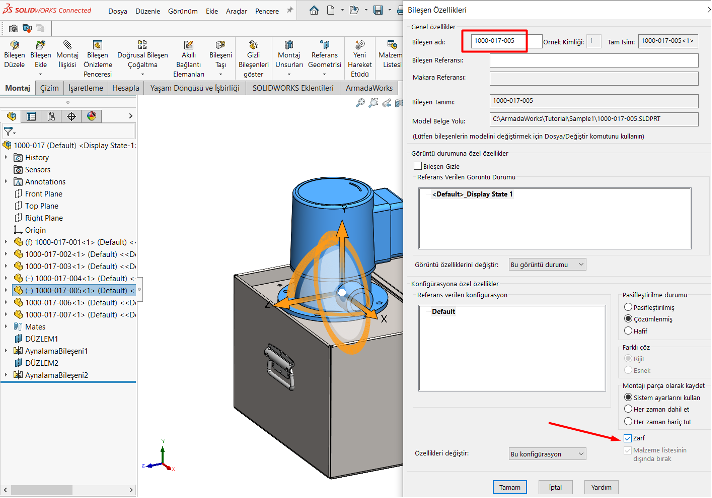This screenshot has width=712, height=498.
Task: Select <Default>_Display State 1 entry
Action: point(472,194)
